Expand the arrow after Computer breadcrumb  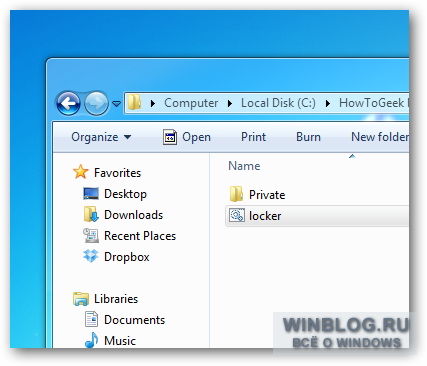tap(230, 104)
